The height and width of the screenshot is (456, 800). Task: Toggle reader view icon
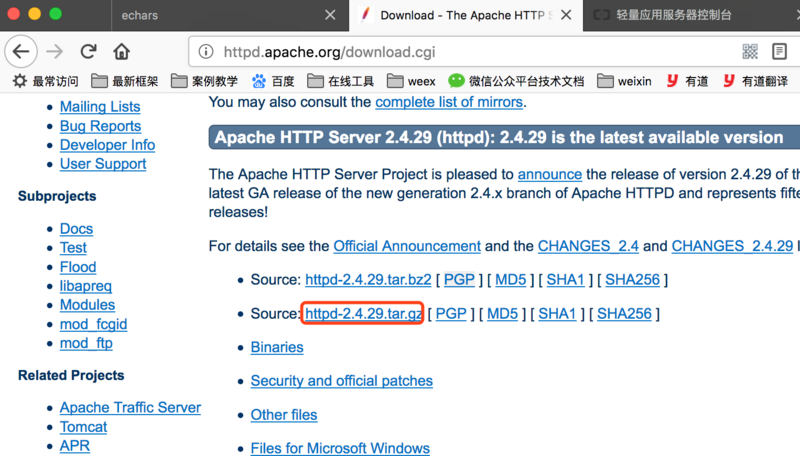point(779,52)
